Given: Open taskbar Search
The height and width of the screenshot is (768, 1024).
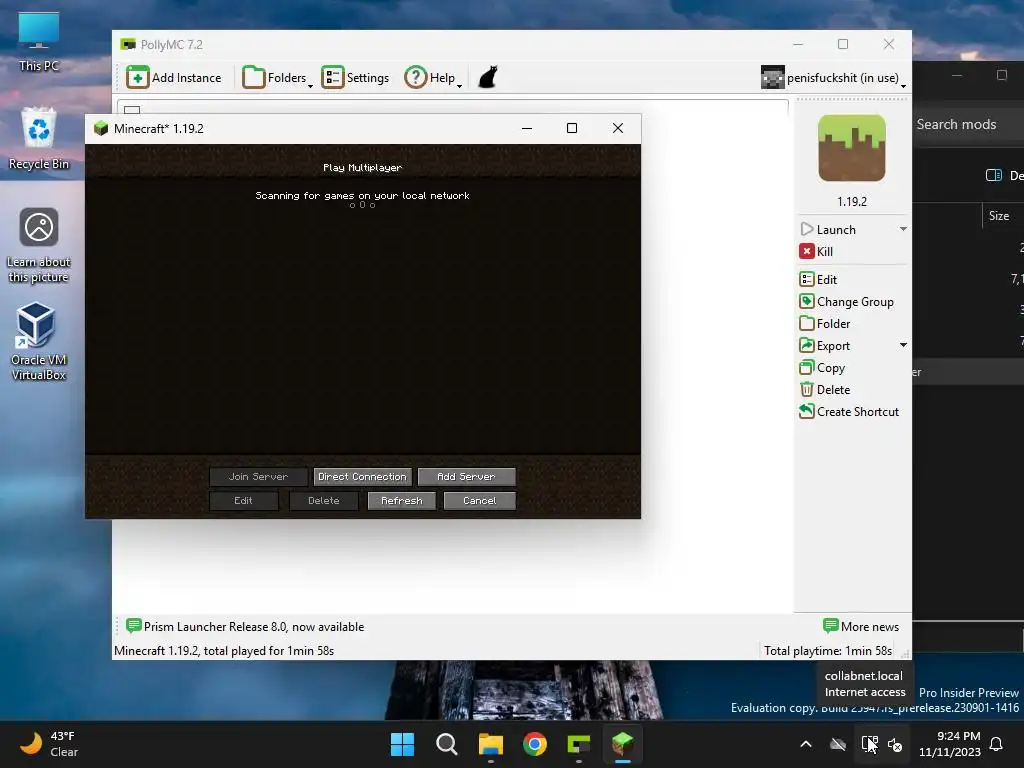Looking at the screenshot, I should pyautogui.click(x=447, y=744).
